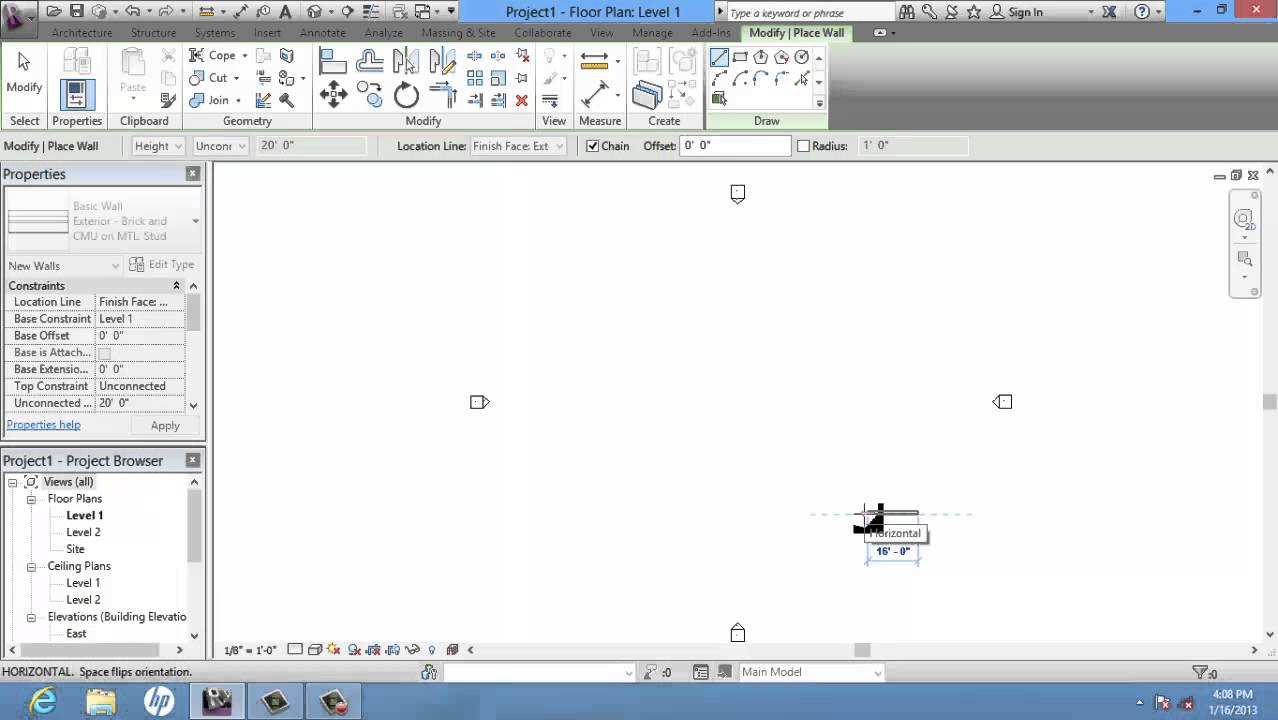Select the Line draw tool

pos(719,58)
